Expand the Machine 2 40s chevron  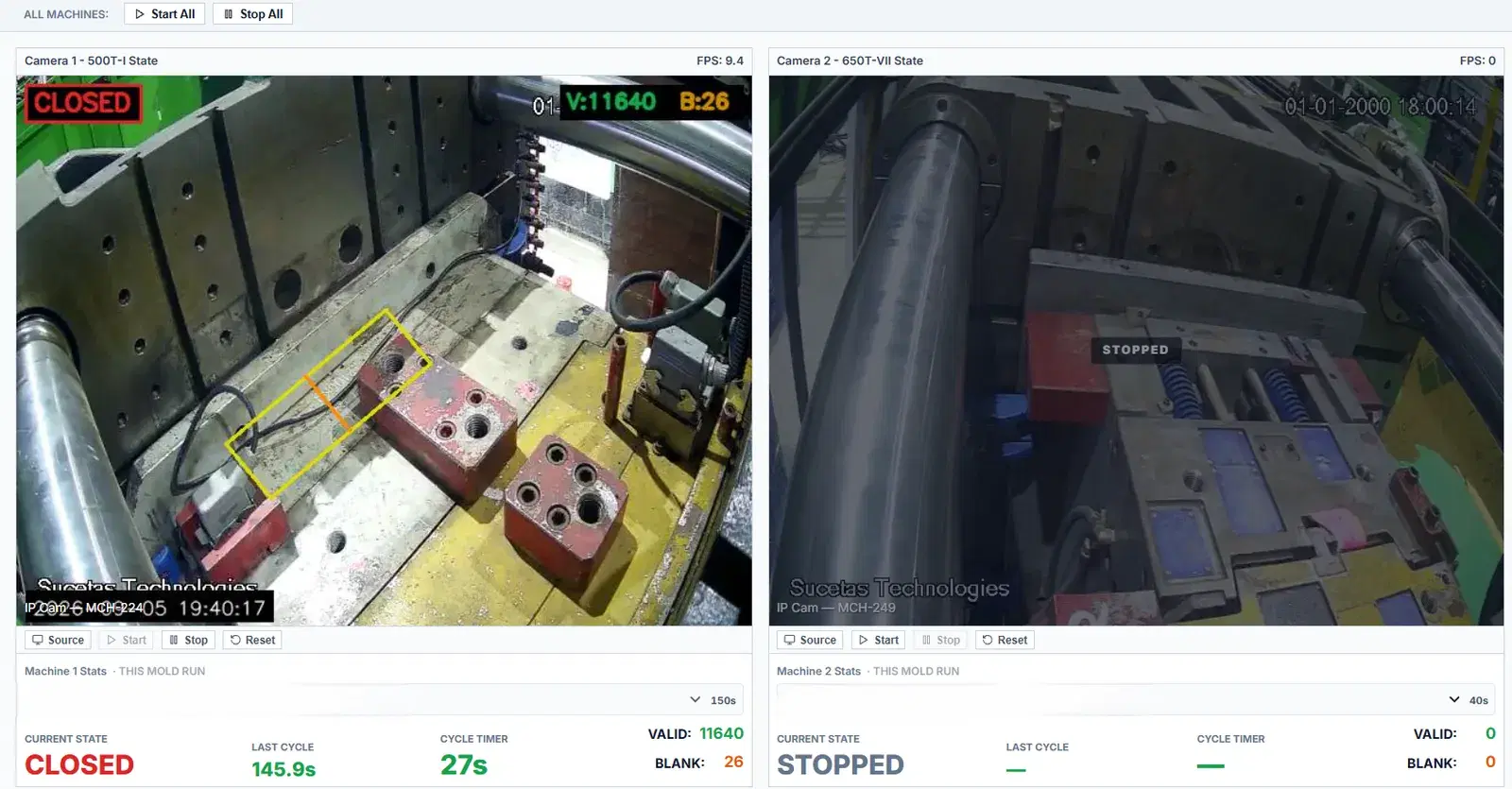[1454, 700]
